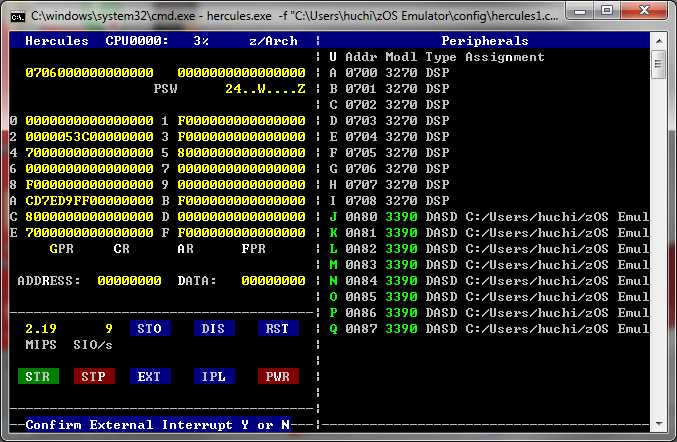Click the Modl column header

point(402,57)
